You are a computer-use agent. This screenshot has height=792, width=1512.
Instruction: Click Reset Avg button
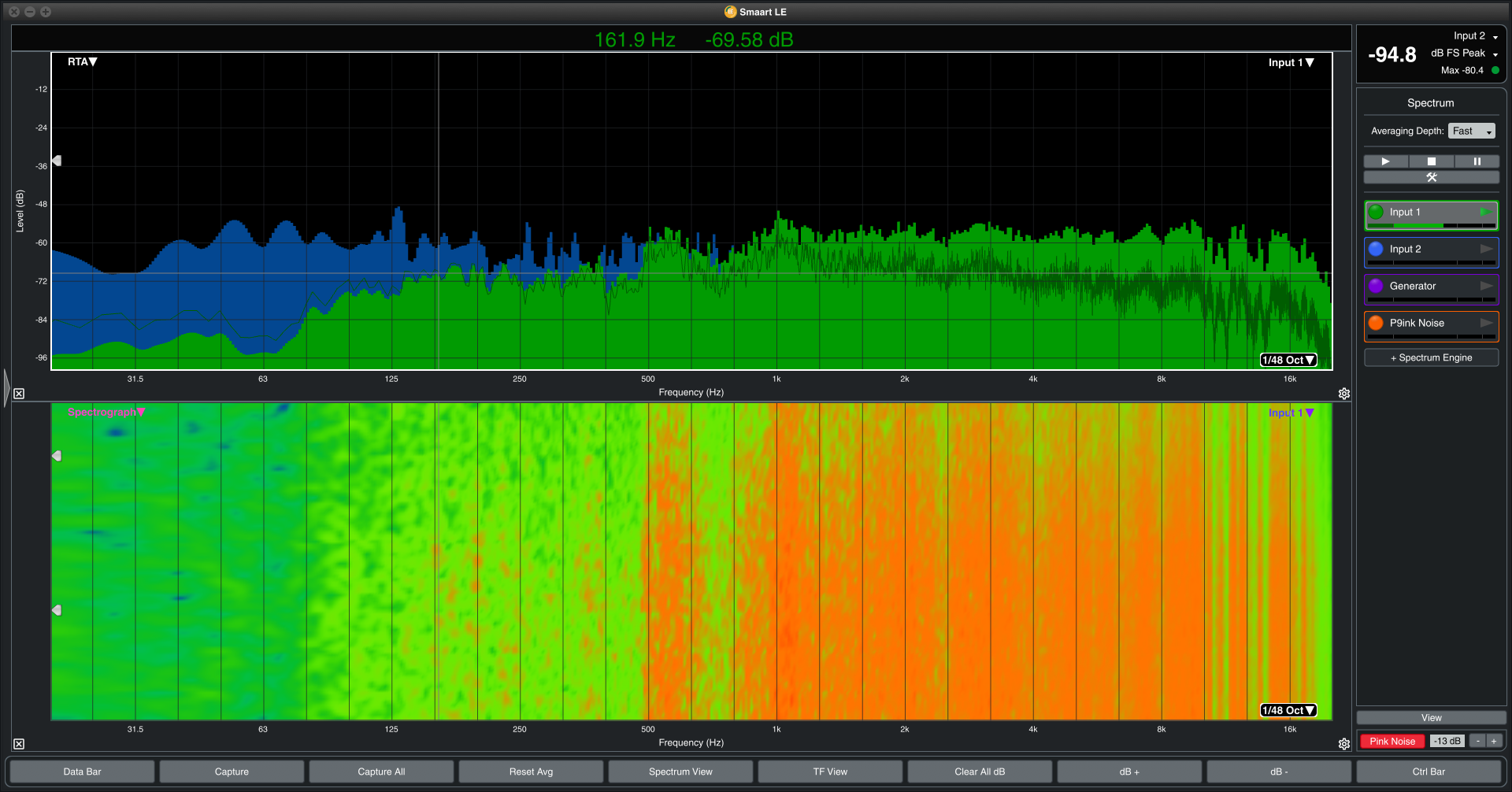(531, 772)
